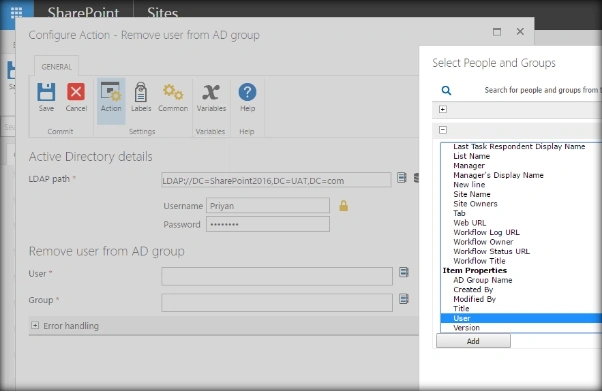
Task: Click the insert reference icon beside User field
Action: pos(404,272)
